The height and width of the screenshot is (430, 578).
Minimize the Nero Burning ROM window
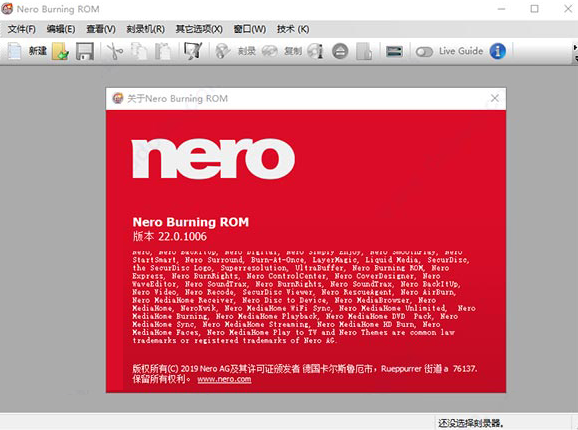tap(501, 8)
